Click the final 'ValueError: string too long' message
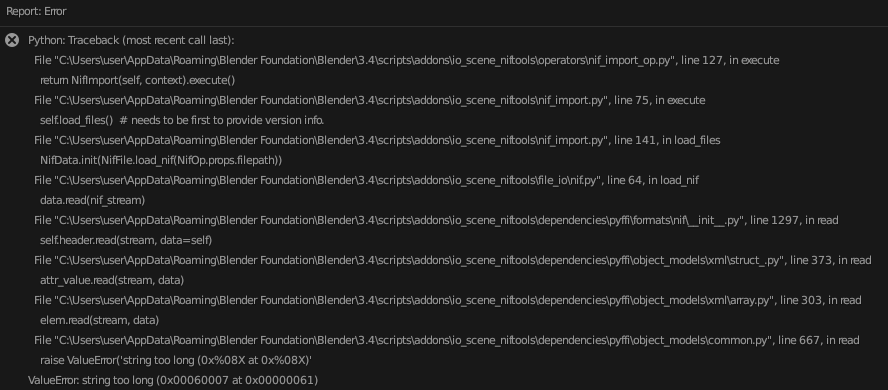888x390 pixels. pos(173,380)
